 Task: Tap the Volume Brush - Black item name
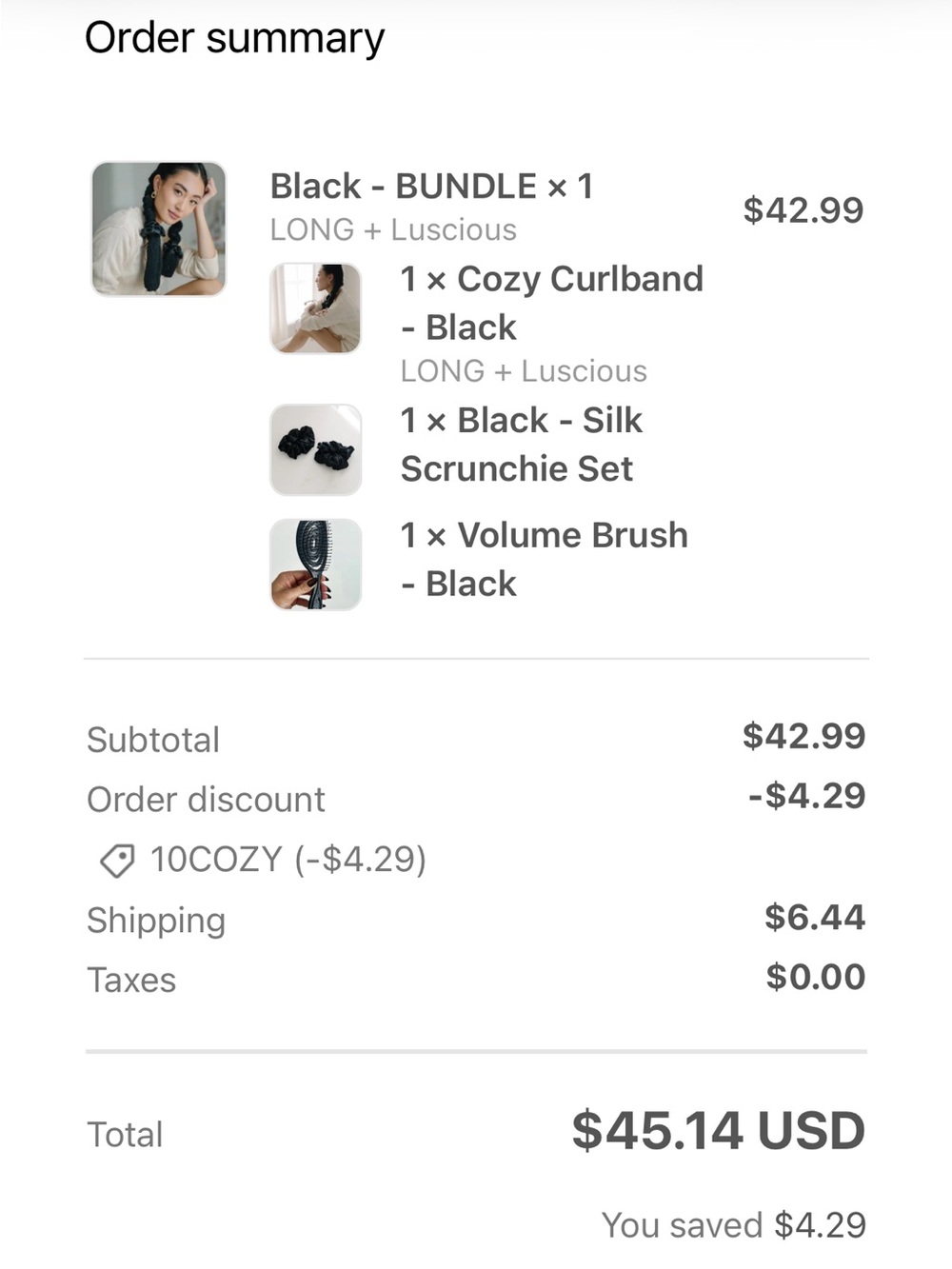[x=544, y=559]
